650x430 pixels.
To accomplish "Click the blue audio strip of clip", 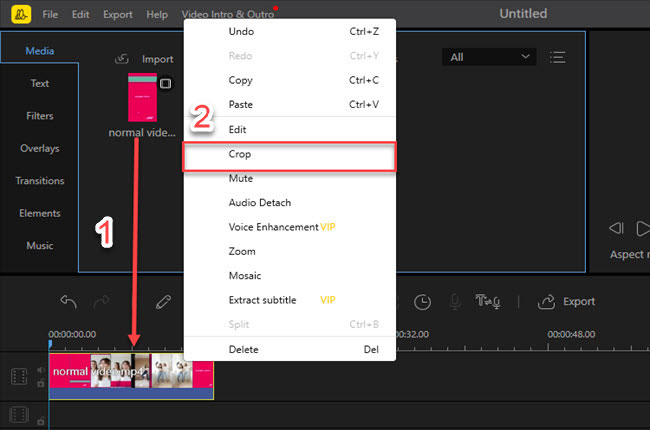I will coord(131,394).
